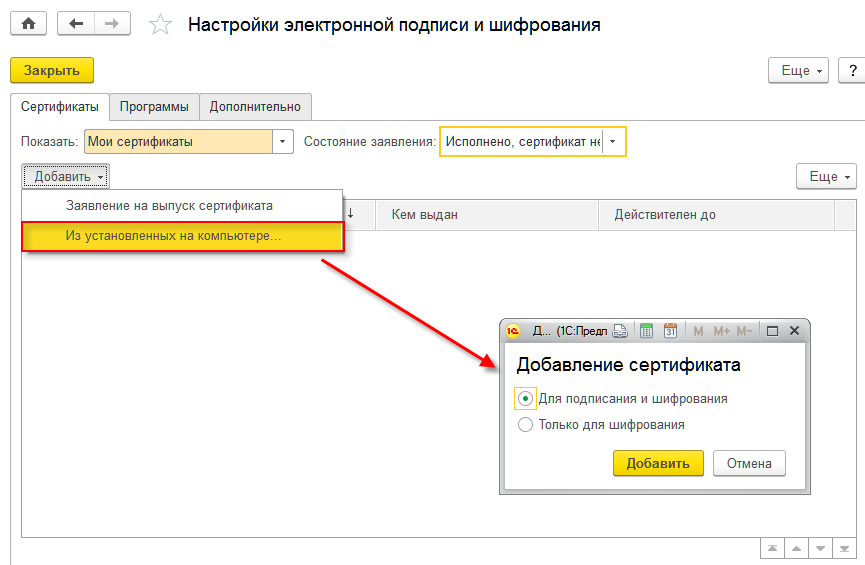Viewport: 865px width, 565px height.
Task: Switch to the Дополнительно tab
Action: tap(255, 106)
